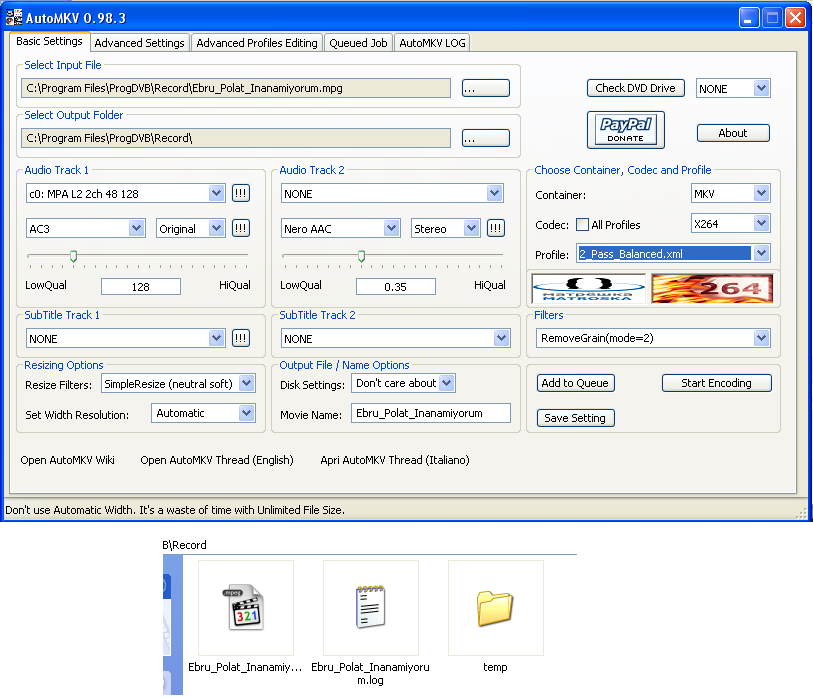The height and width of the screenshot is (698, 813).
Task: Open the Queued Job tab
Action: click(x=358, y=43)
